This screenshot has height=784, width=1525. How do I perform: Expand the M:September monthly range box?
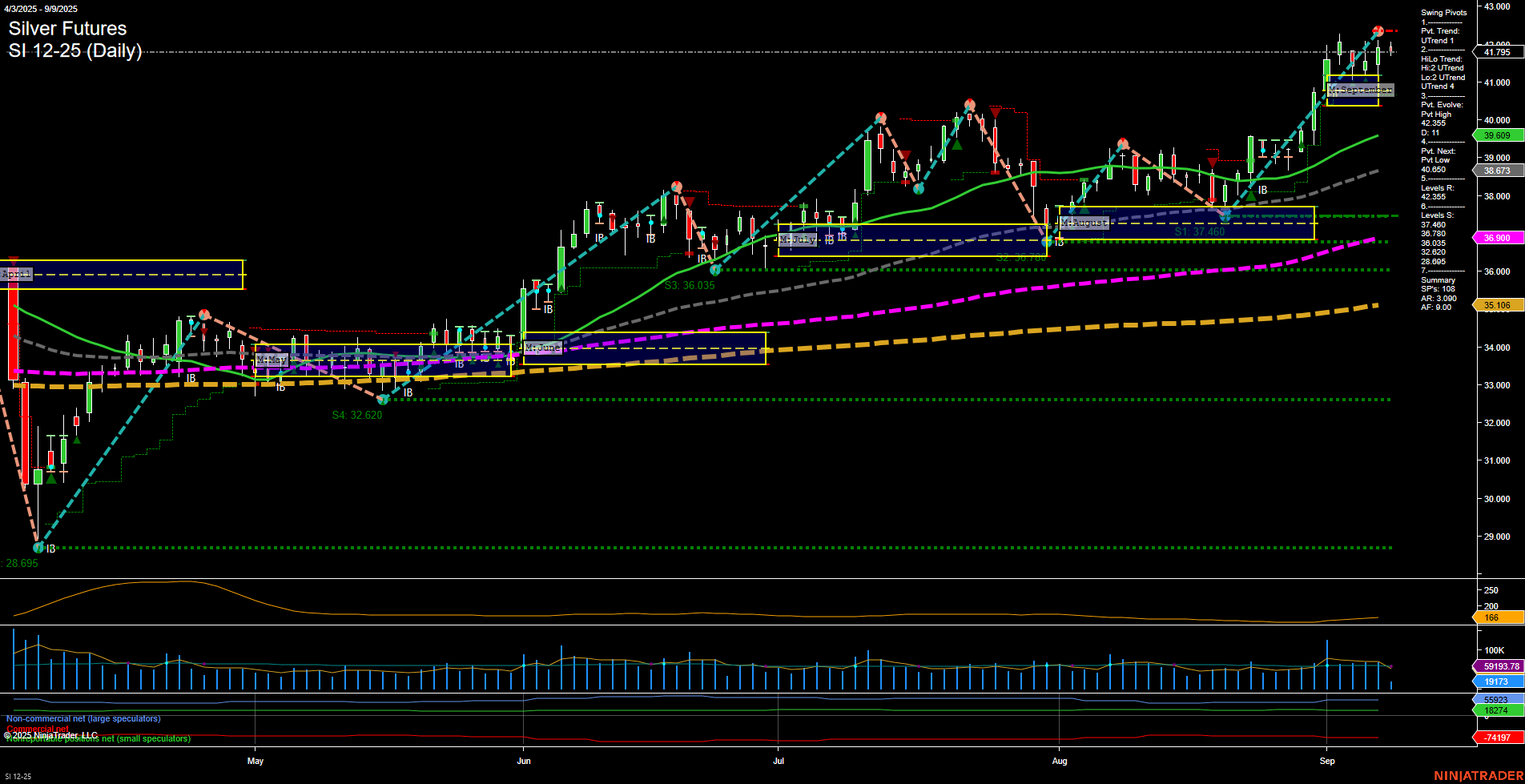[1359, 90]
